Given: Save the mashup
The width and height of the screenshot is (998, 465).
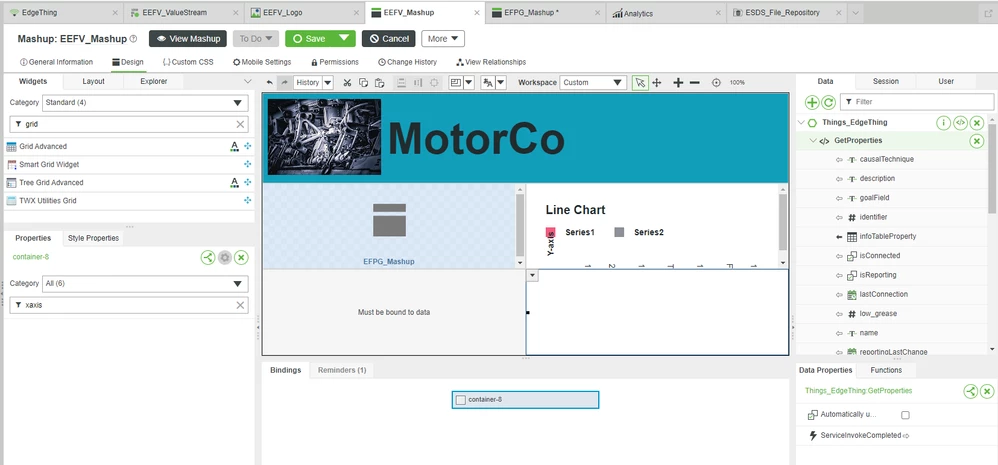Looking at the screenshot, I should click(309, 39).
